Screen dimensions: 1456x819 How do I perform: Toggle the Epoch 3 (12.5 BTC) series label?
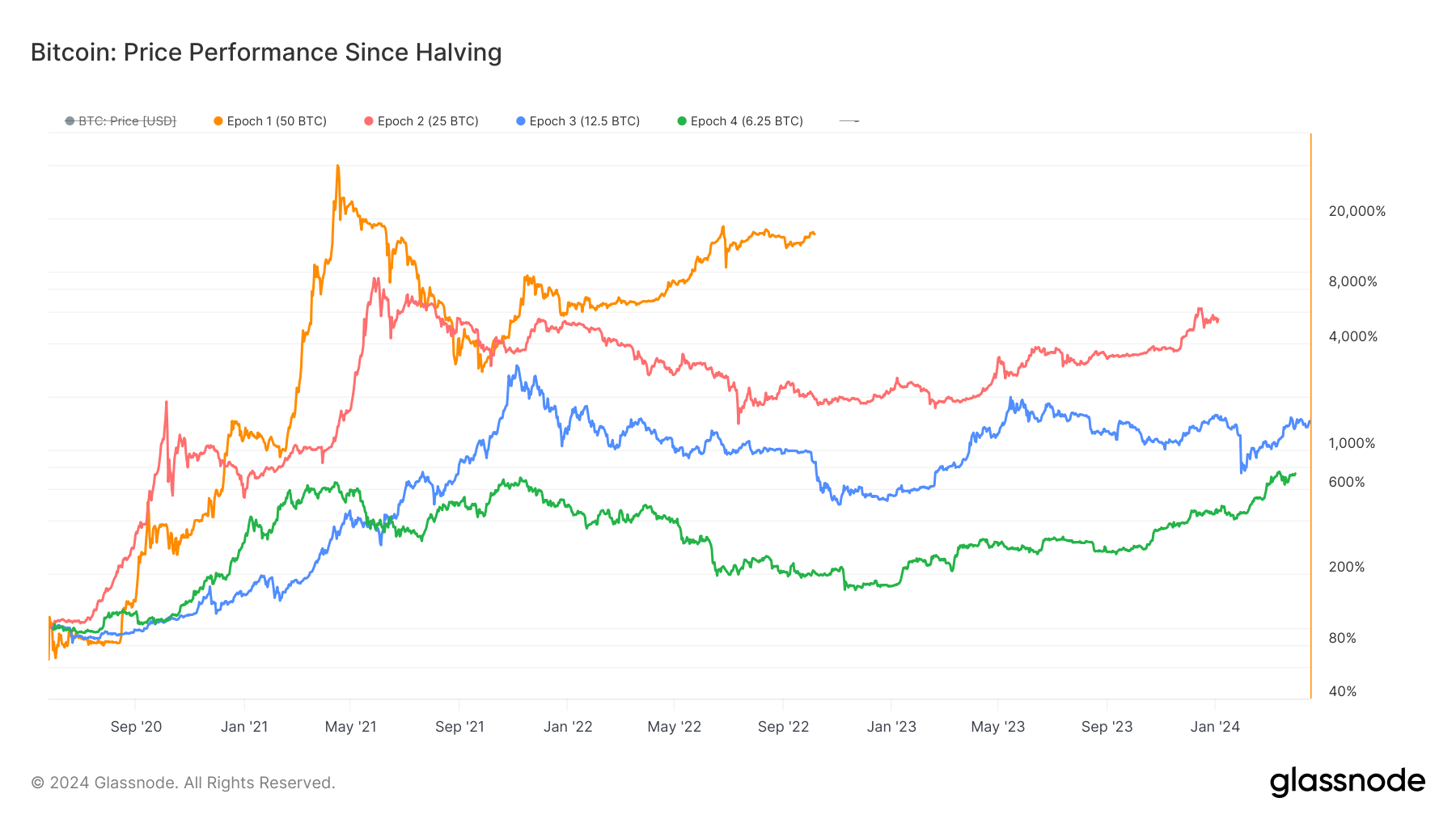tap(584, 121)
